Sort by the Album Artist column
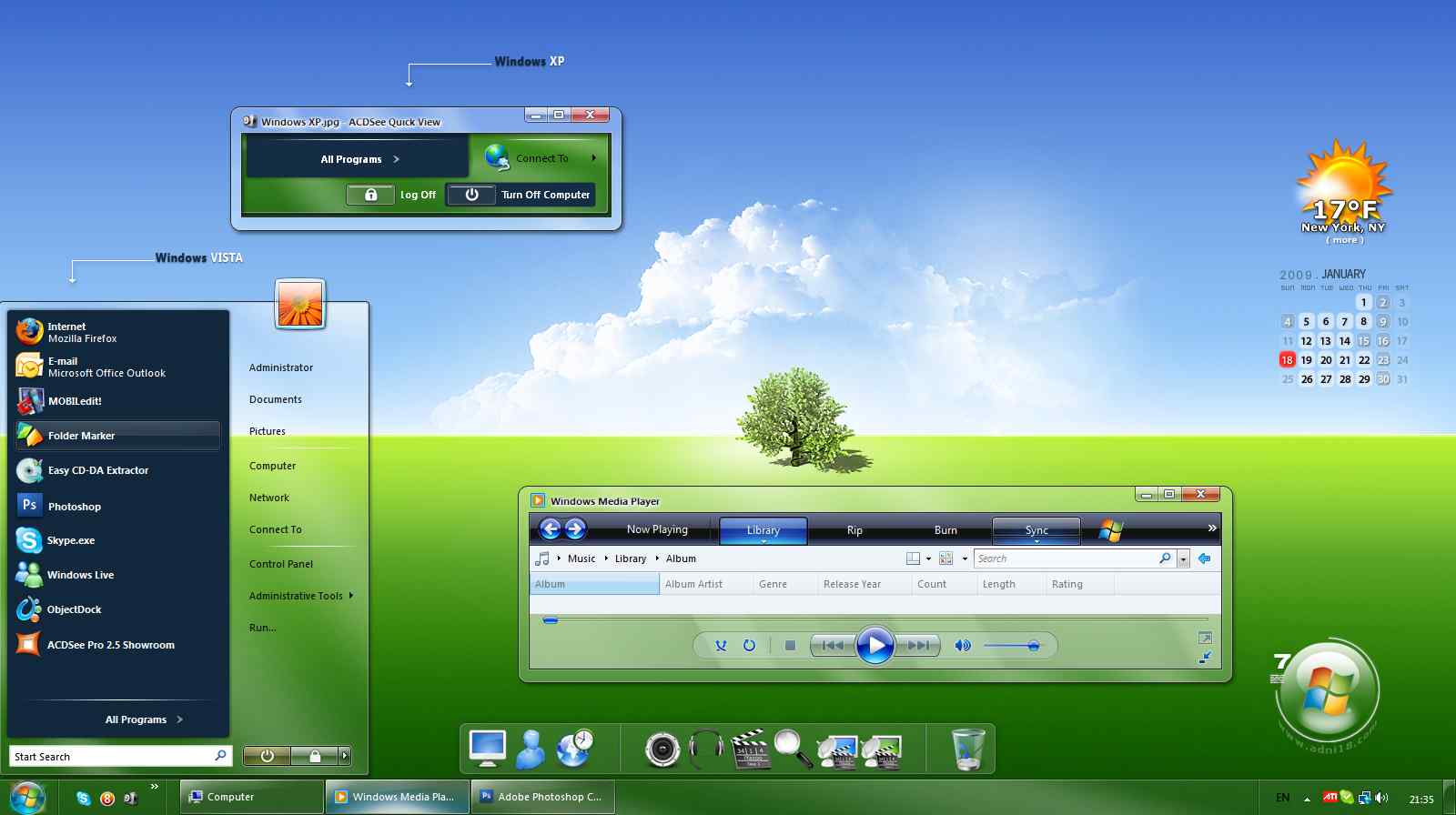This screenshot has width=1456, height=815. pos(706,584)
